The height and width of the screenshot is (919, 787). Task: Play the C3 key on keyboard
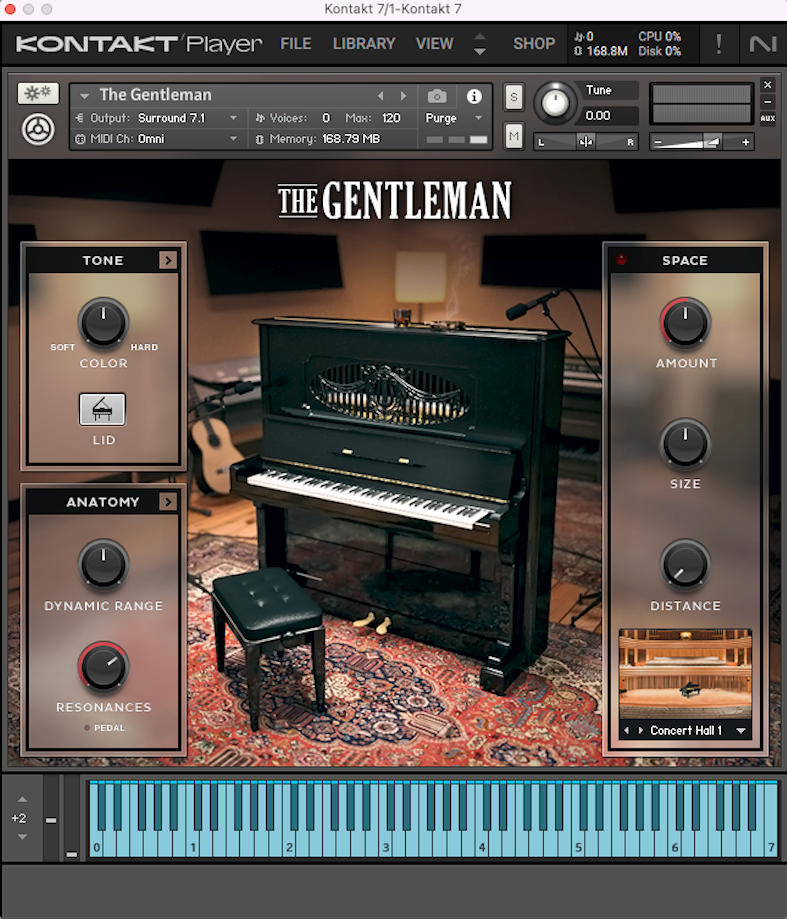(x=386, y=842)
